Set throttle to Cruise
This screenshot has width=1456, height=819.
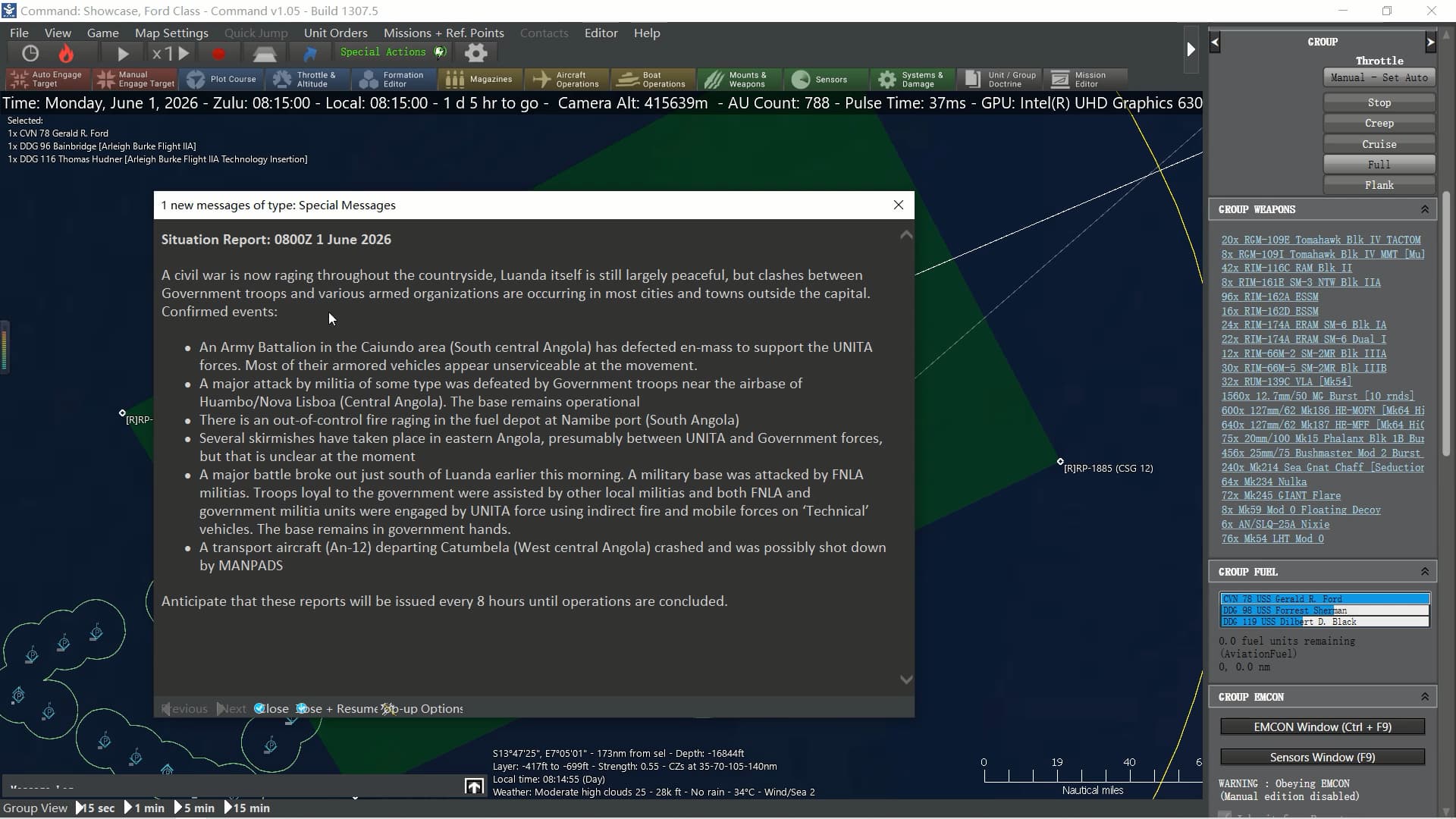coord(1379,144)
